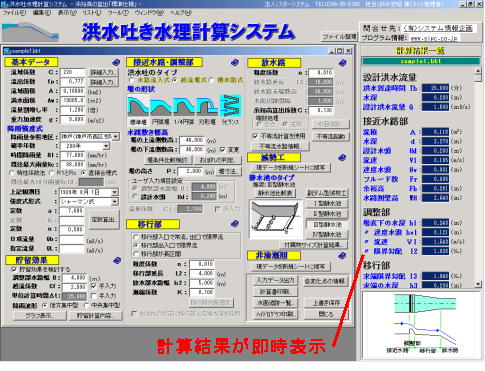
Task: Click the グラフ表示 button
Action: pyautogui.click(x=40, y=316)
